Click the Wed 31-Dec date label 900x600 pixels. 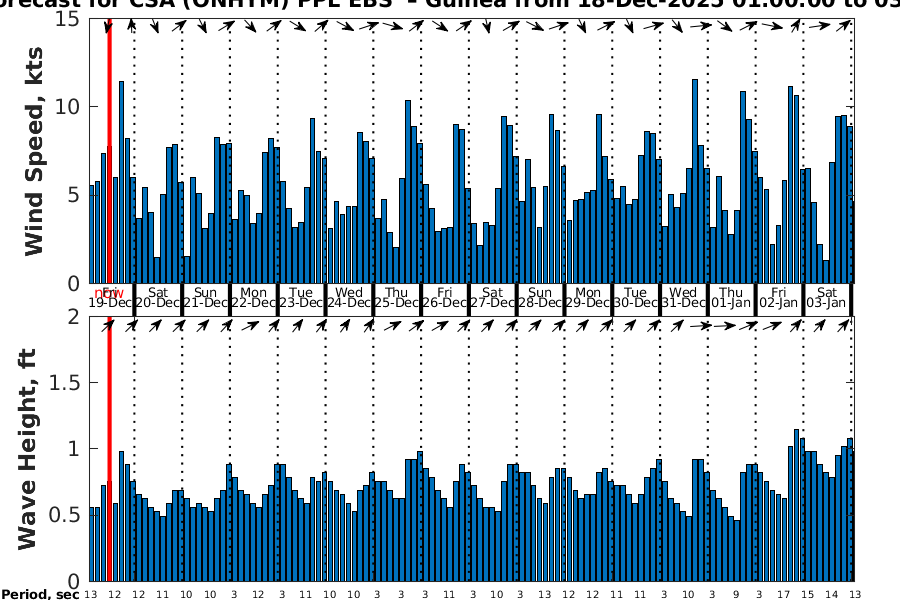pyautogui.click(x=683, y=297)
